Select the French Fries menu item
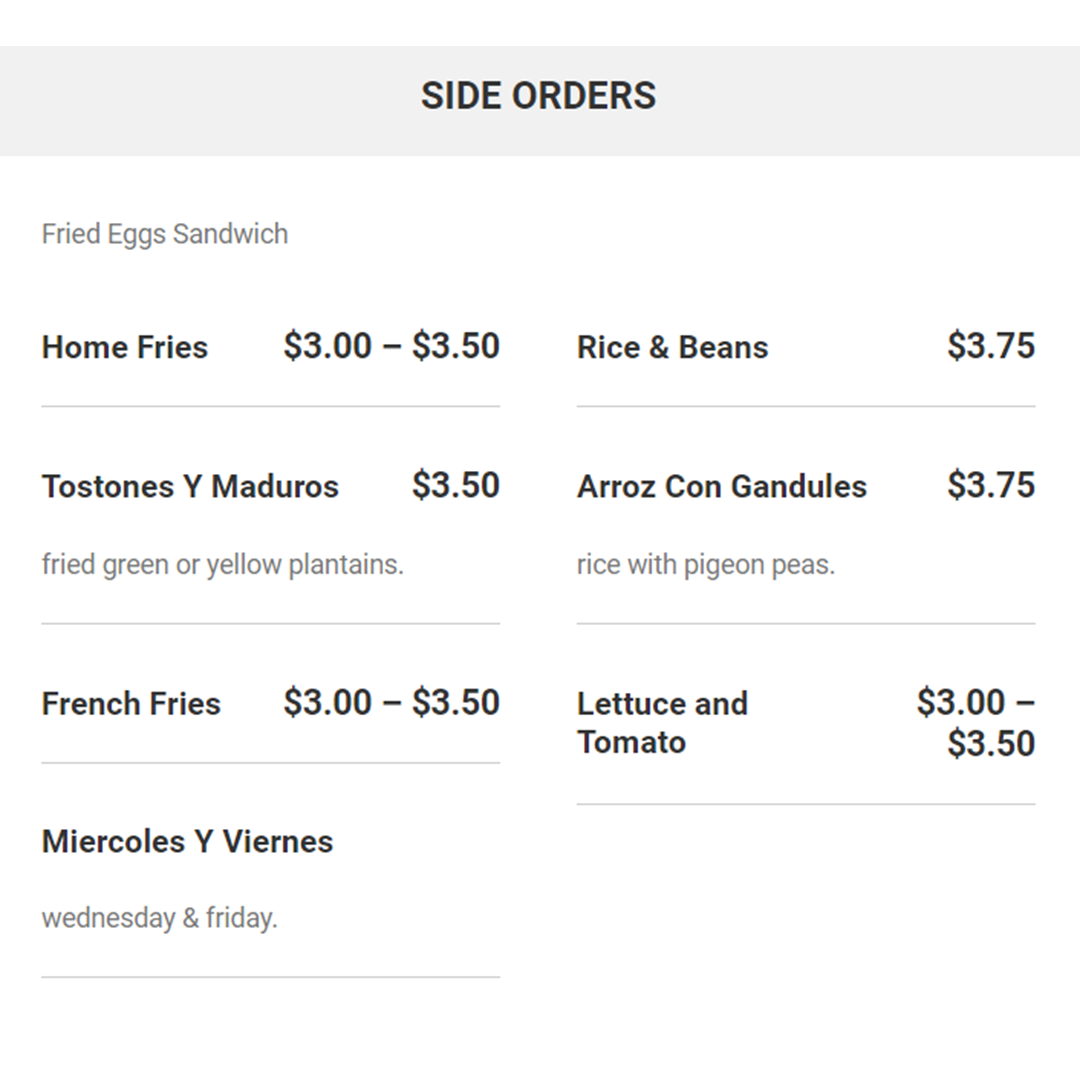1080x1080 pixels. coord(131,704)
